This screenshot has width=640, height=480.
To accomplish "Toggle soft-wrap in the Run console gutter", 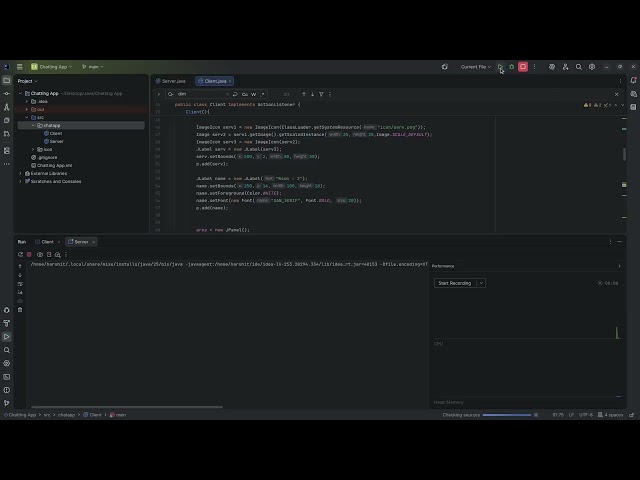I will coord(20,284).
